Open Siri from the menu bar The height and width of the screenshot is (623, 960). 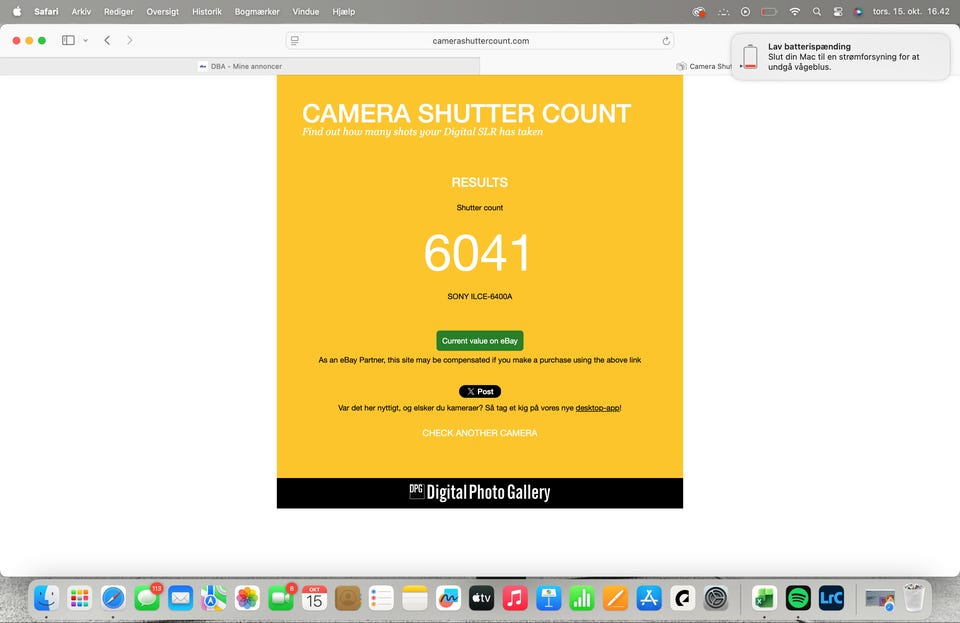[858, 12]
